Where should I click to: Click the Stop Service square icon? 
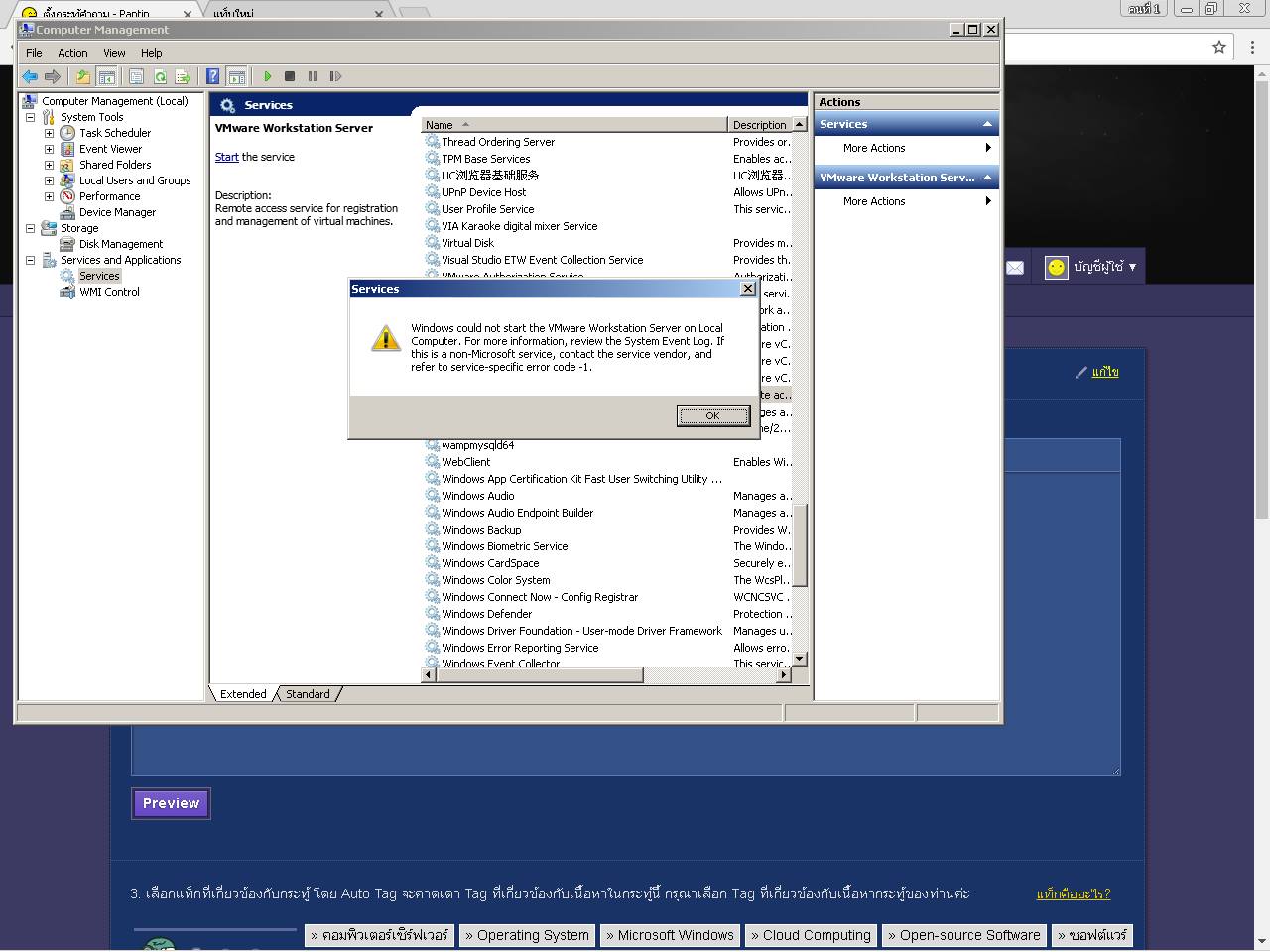290,76
